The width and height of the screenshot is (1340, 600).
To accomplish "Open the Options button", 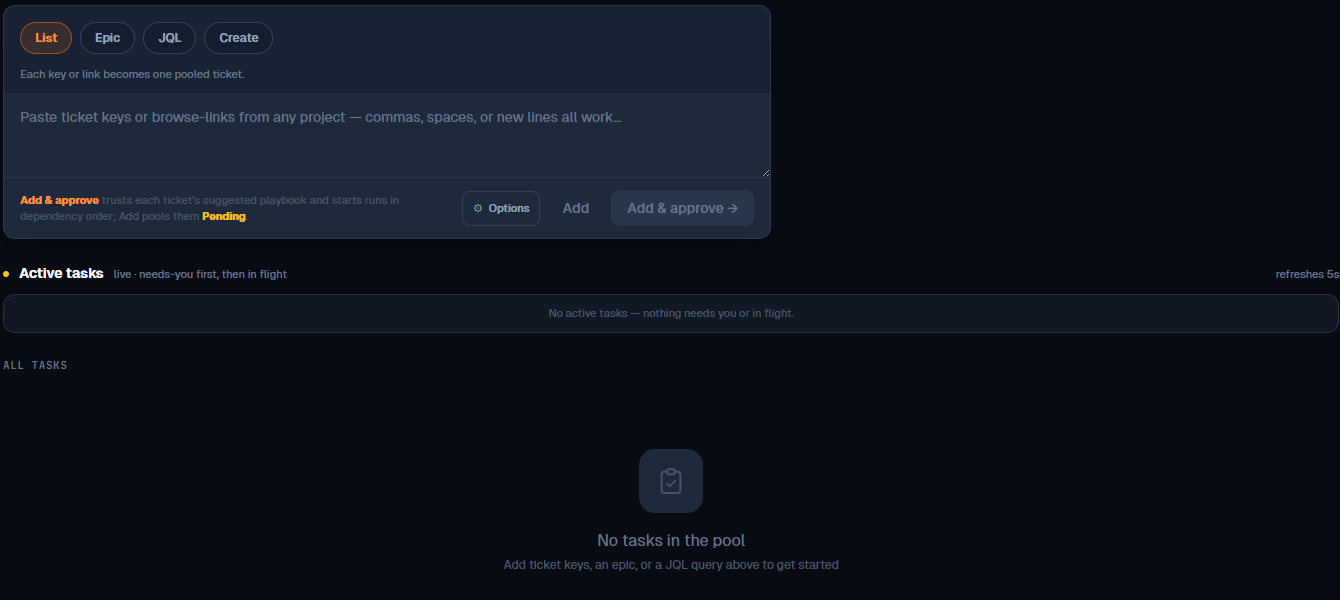I will pyautogui.click(x=501, y=208).
